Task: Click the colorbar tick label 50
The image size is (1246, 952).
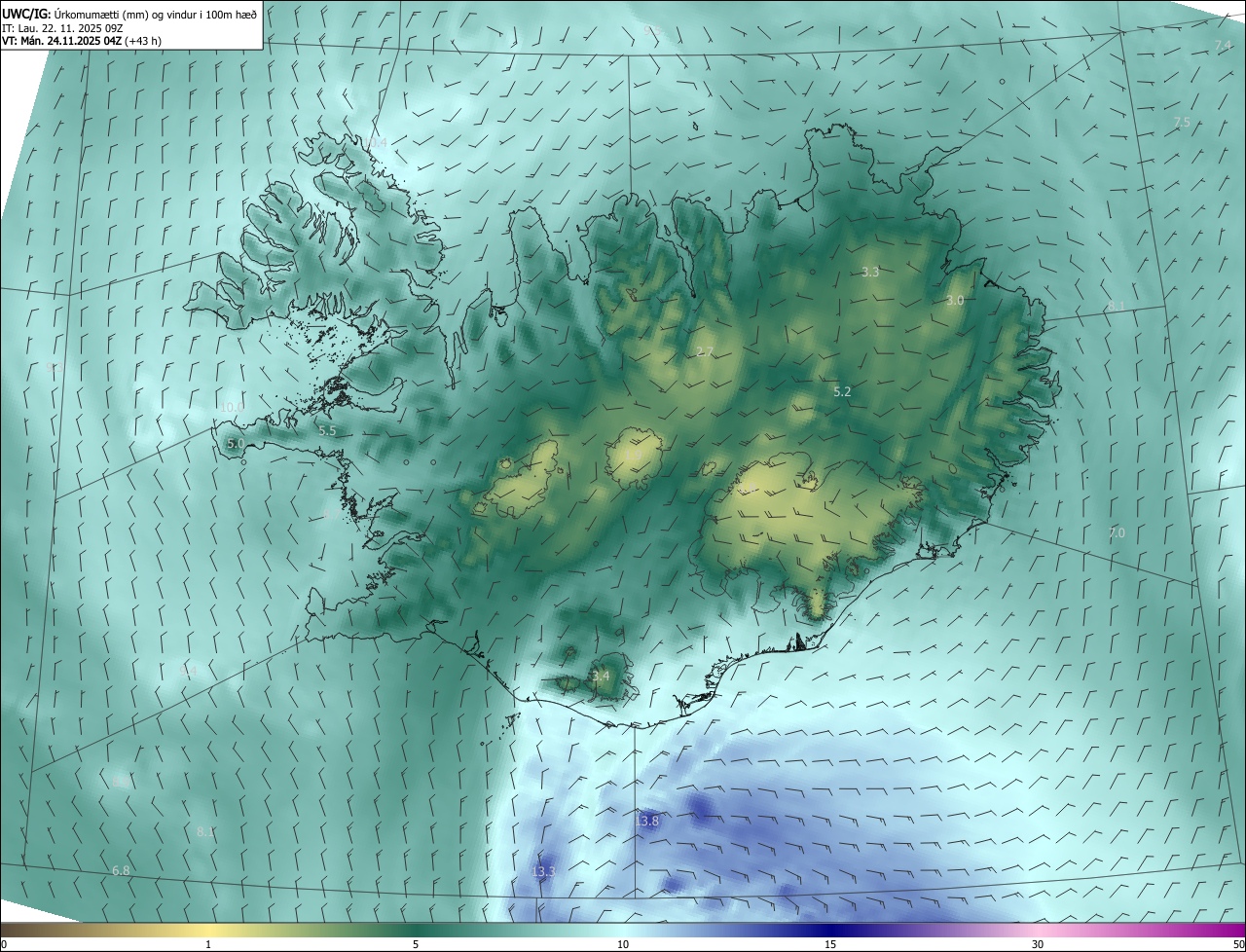Action: (x=1238, y=945)
